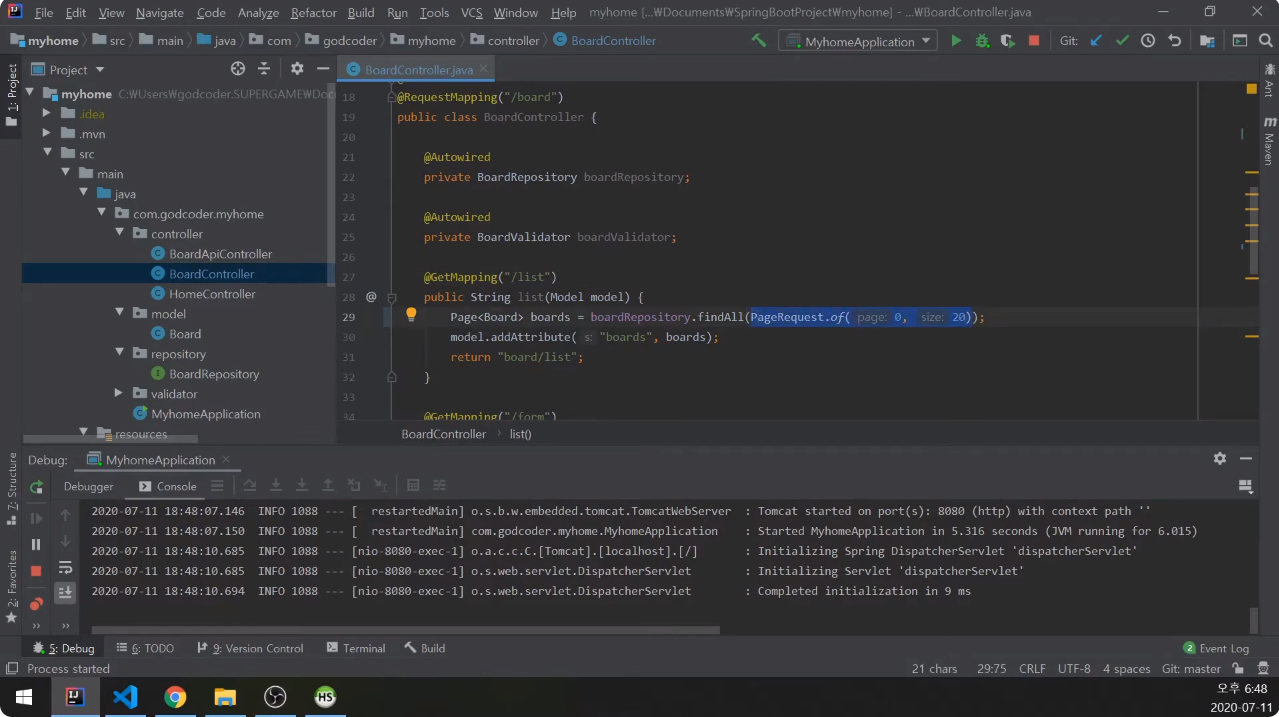Stop the application using red square in top toolbar
The height and width of the screenshot is (717, 1279).
(x=1034, y=41)
